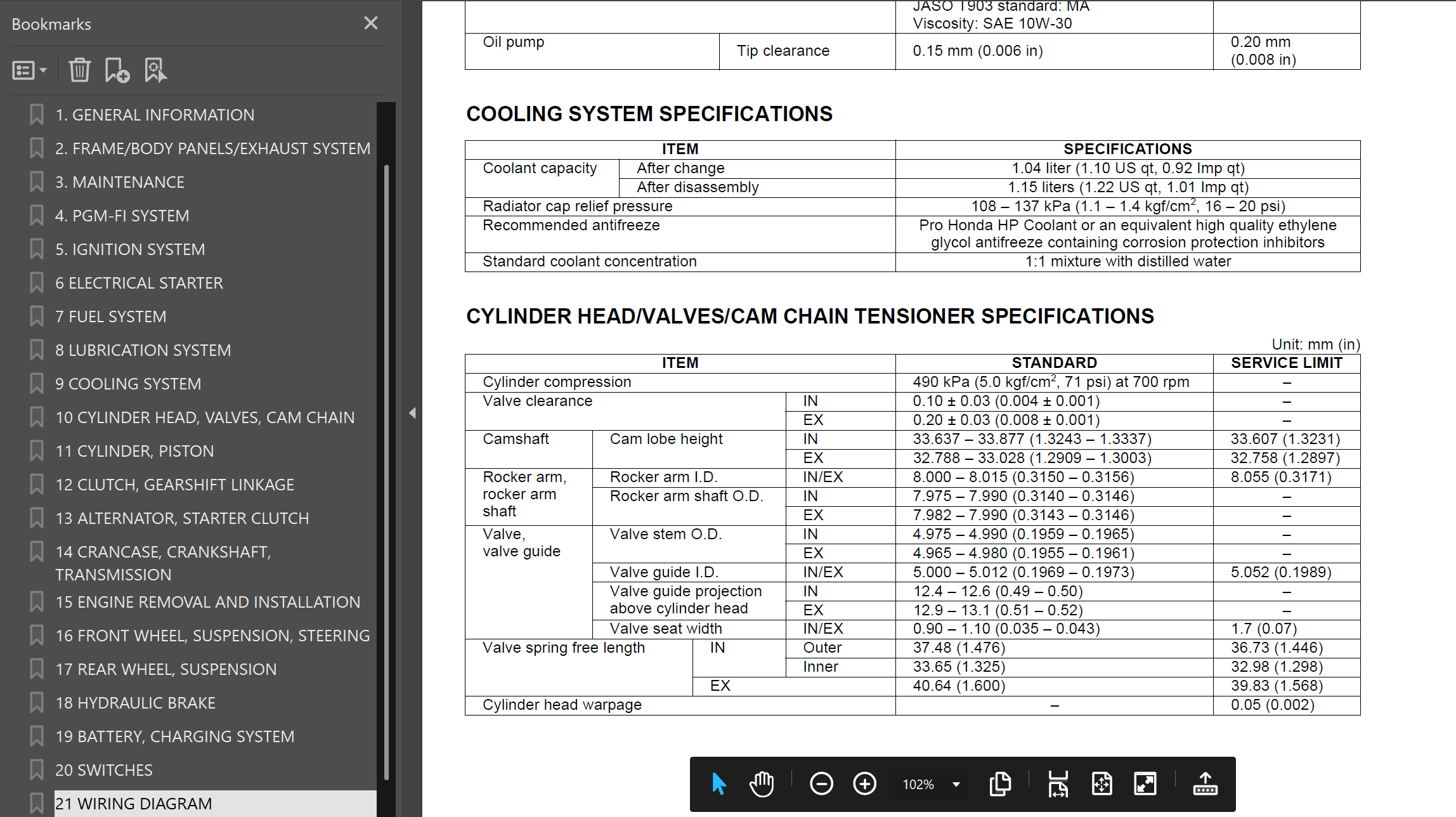Go to 7 FUEL SYSTEM bookmark
The width and height of the screenshot is (1456, 817).
pos(111,317)
